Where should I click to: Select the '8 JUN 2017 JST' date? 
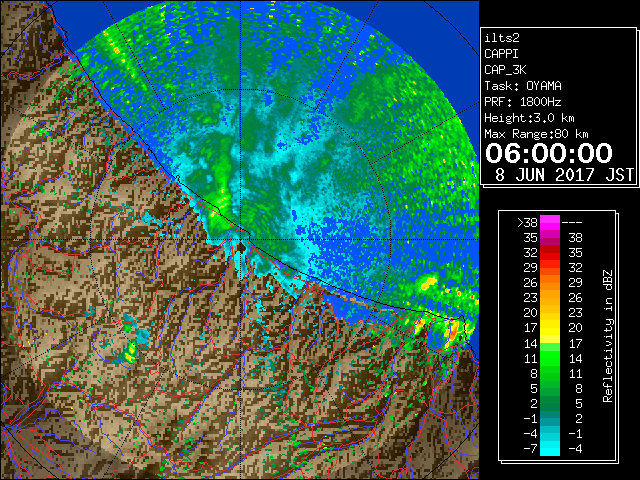pyautogui.click(x=564, y=175)
